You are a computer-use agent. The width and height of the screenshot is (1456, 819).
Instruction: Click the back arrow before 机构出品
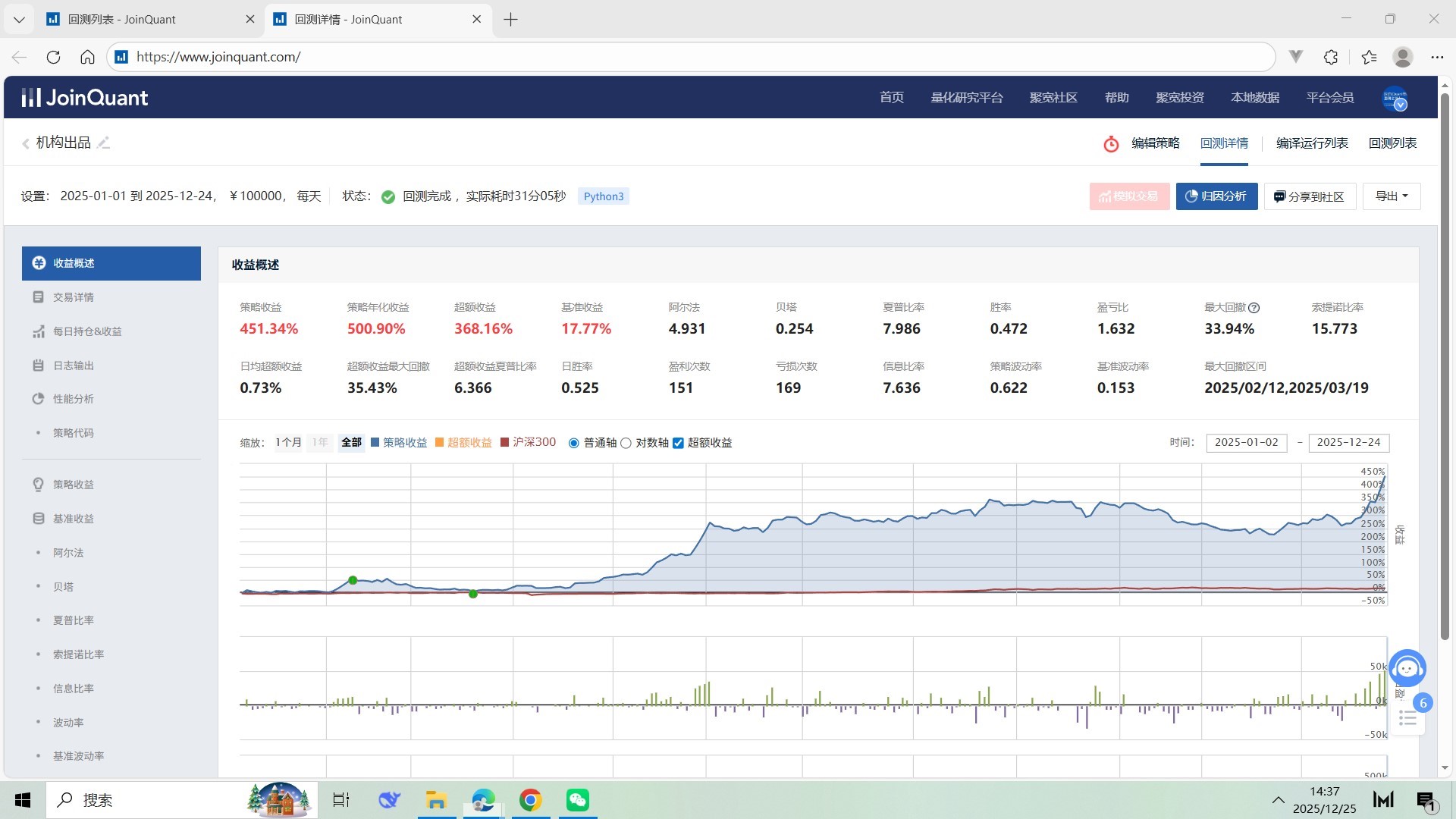(26, 143)
